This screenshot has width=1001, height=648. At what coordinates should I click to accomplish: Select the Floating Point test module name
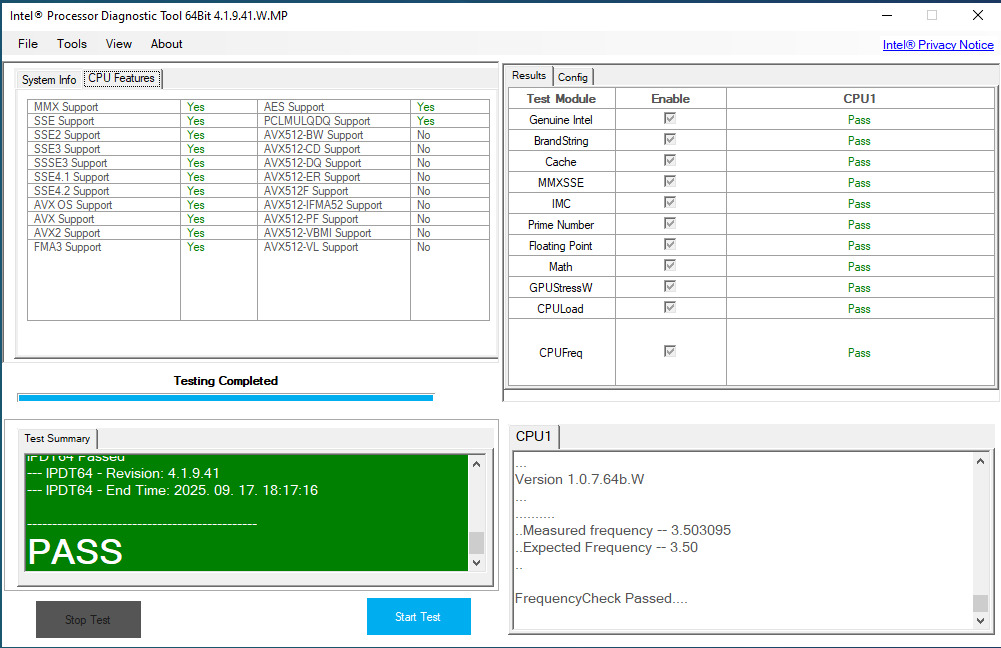(561, 246)
